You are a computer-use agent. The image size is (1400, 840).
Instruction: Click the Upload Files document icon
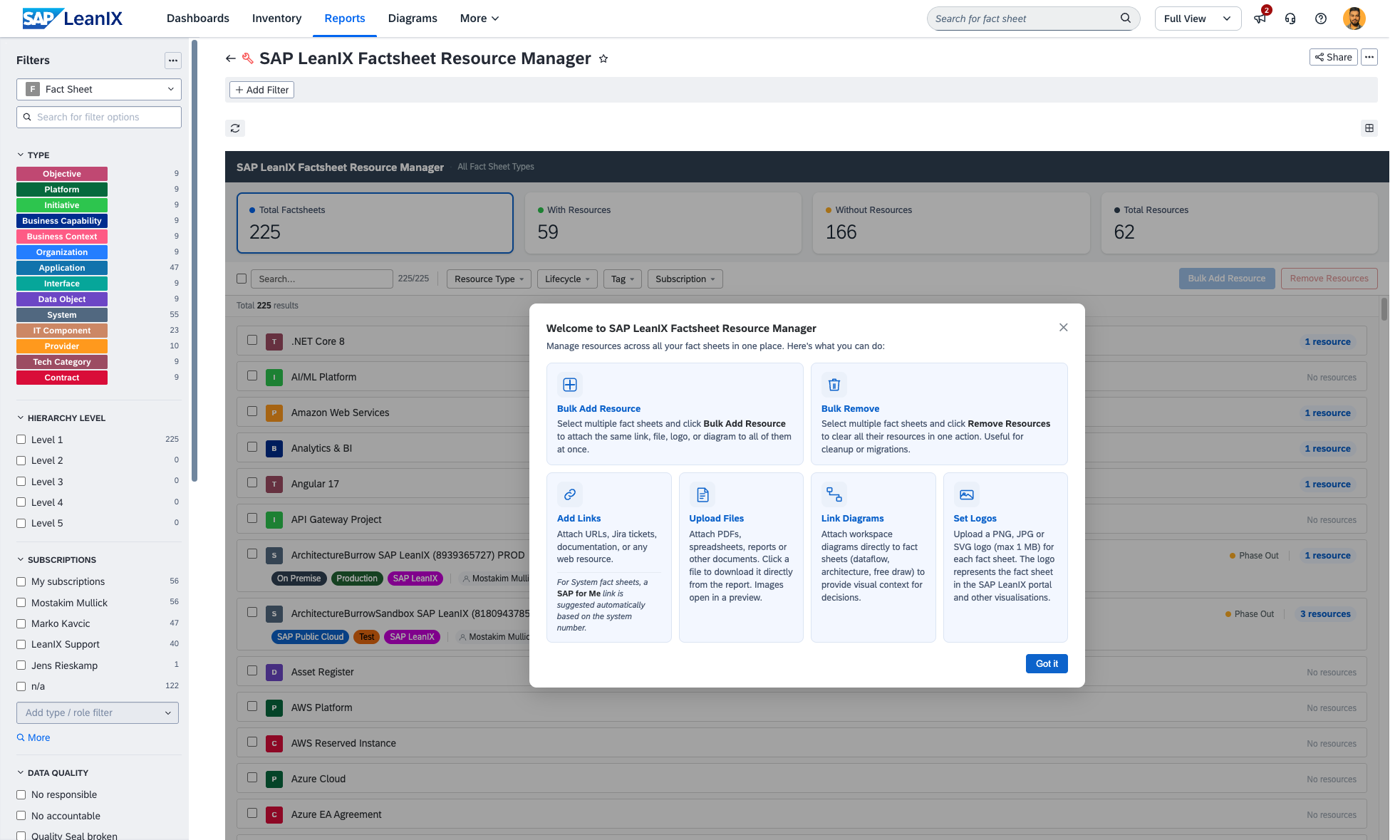point(702,494)
